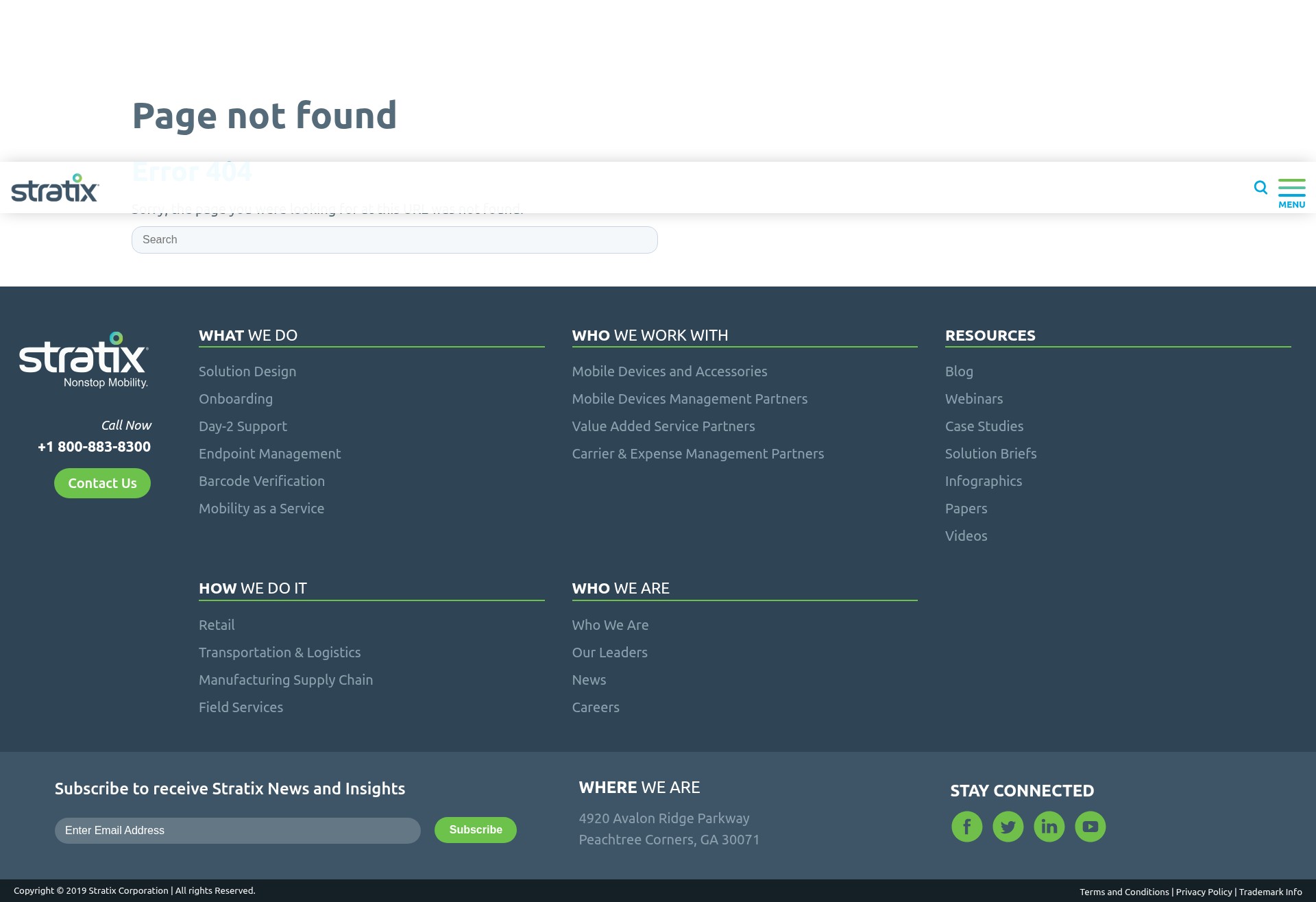Open the Videos link
Screen dimensions: 1316x902
(x=966, y=536)
